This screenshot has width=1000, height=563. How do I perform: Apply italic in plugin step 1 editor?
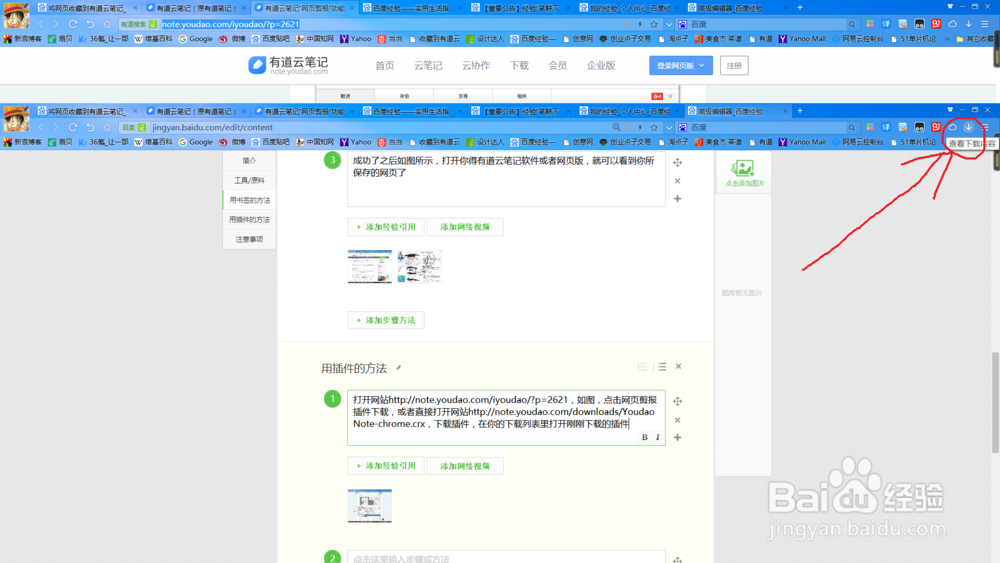(x=658, y=437)
